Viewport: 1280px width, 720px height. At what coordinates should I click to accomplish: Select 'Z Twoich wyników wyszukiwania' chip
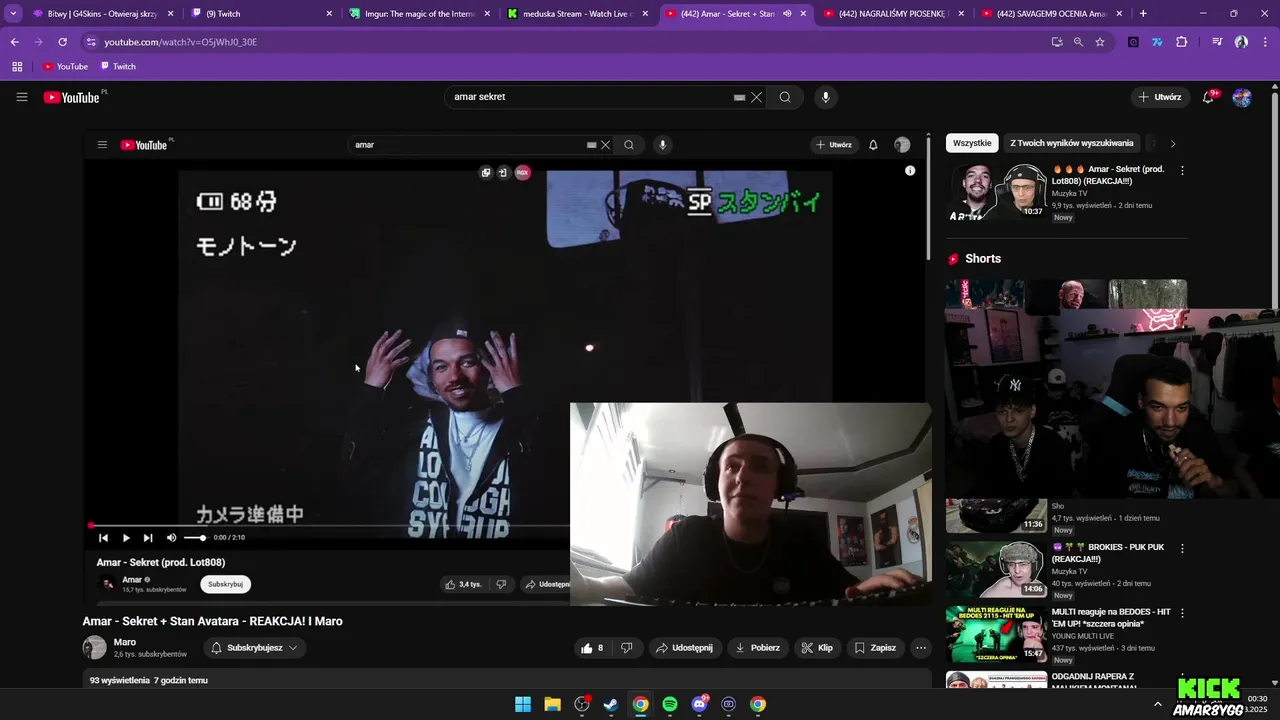tap(1071, 143)
